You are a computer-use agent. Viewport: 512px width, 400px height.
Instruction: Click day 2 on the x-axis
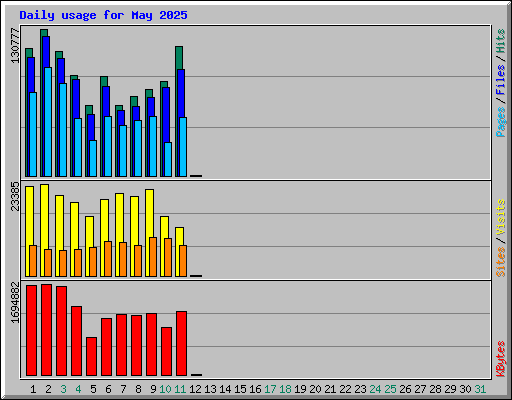48,389
